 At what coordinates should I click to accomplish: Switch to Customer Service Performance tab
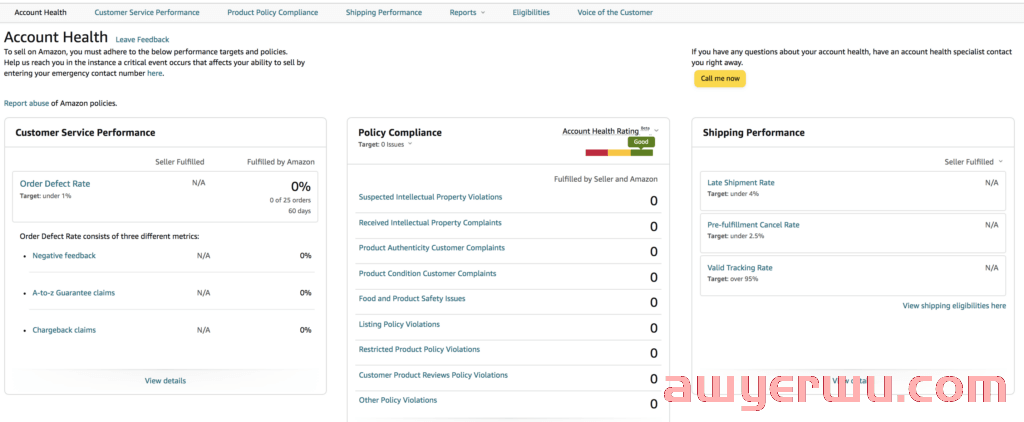coord(147,12)
